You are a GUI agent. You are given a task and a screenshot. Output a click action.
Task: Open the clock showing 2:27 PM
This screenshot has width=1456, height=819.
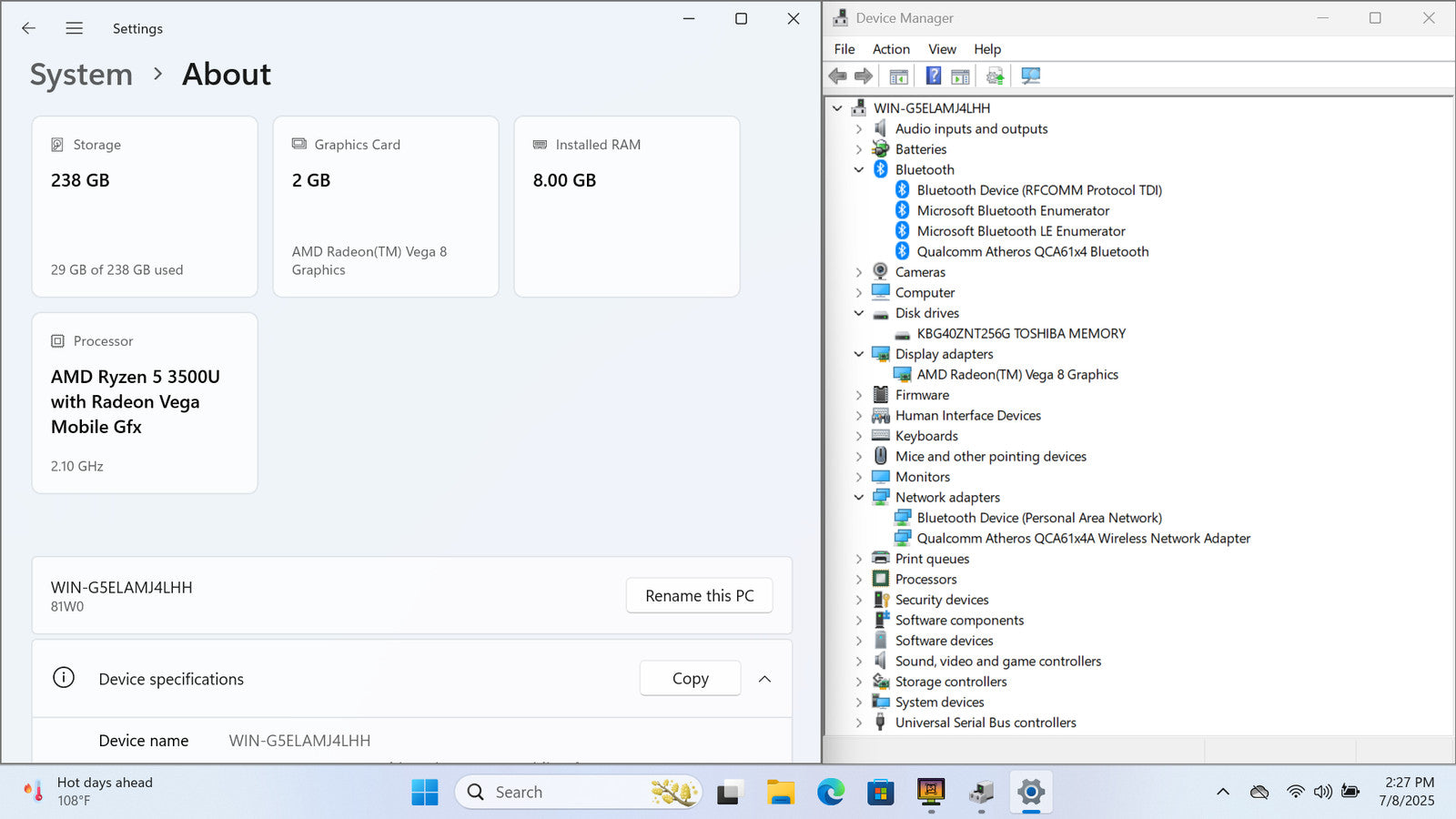point(1407,792)
